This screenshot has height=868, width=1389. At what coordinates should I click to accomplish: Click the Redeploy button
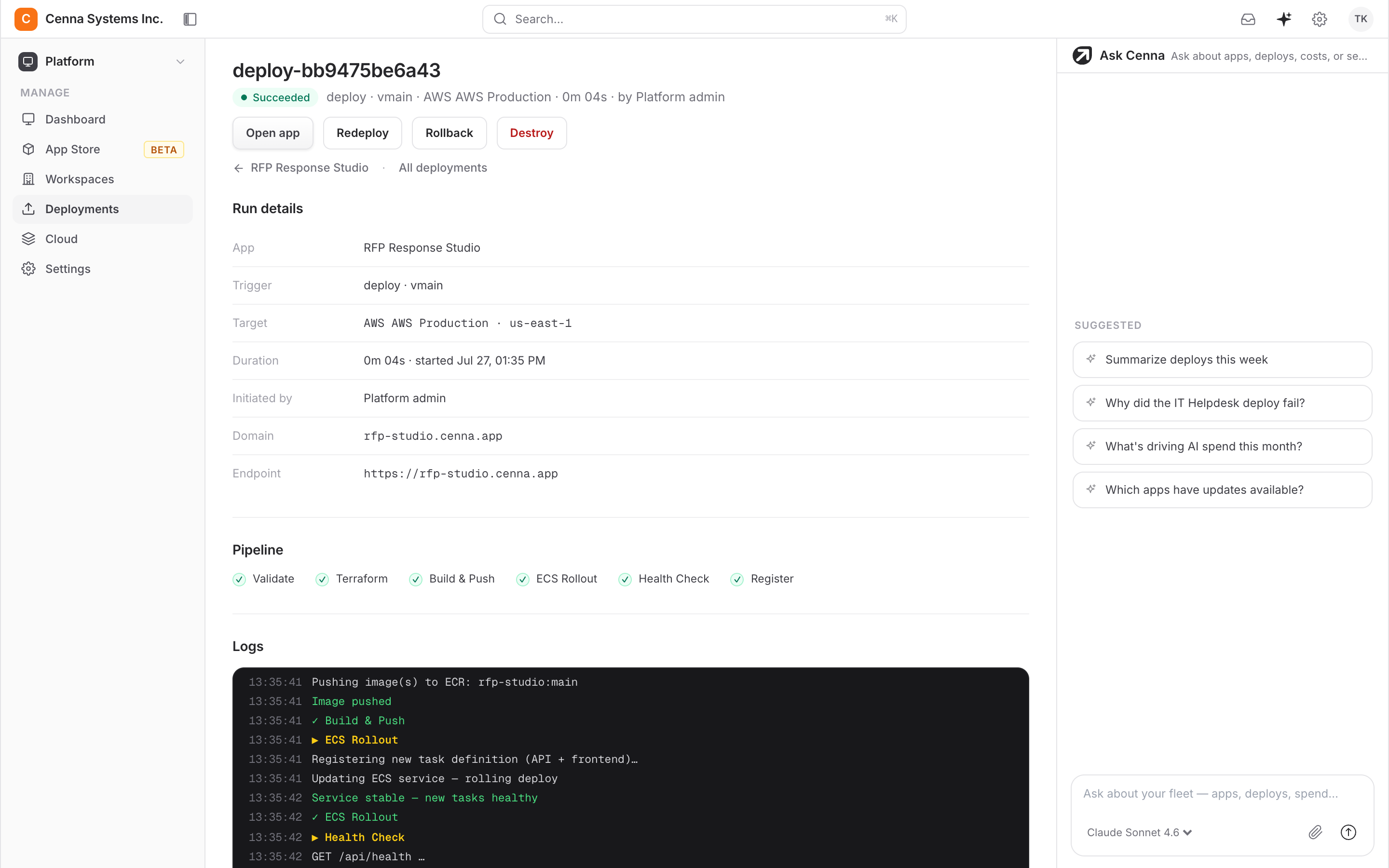(x=362, y=133)
